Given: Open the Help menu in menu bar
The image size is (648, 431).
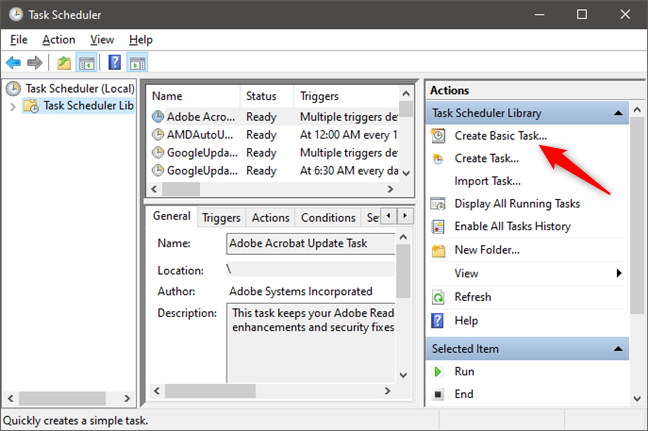Looking at the screenshot, I should [x=141, y=40].
